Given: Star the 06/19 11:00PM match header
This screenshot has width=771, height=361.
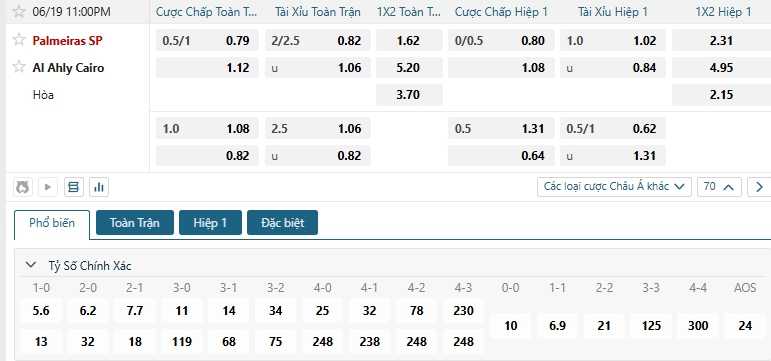Looking at the screenshot, I should (x=19, y=11).
